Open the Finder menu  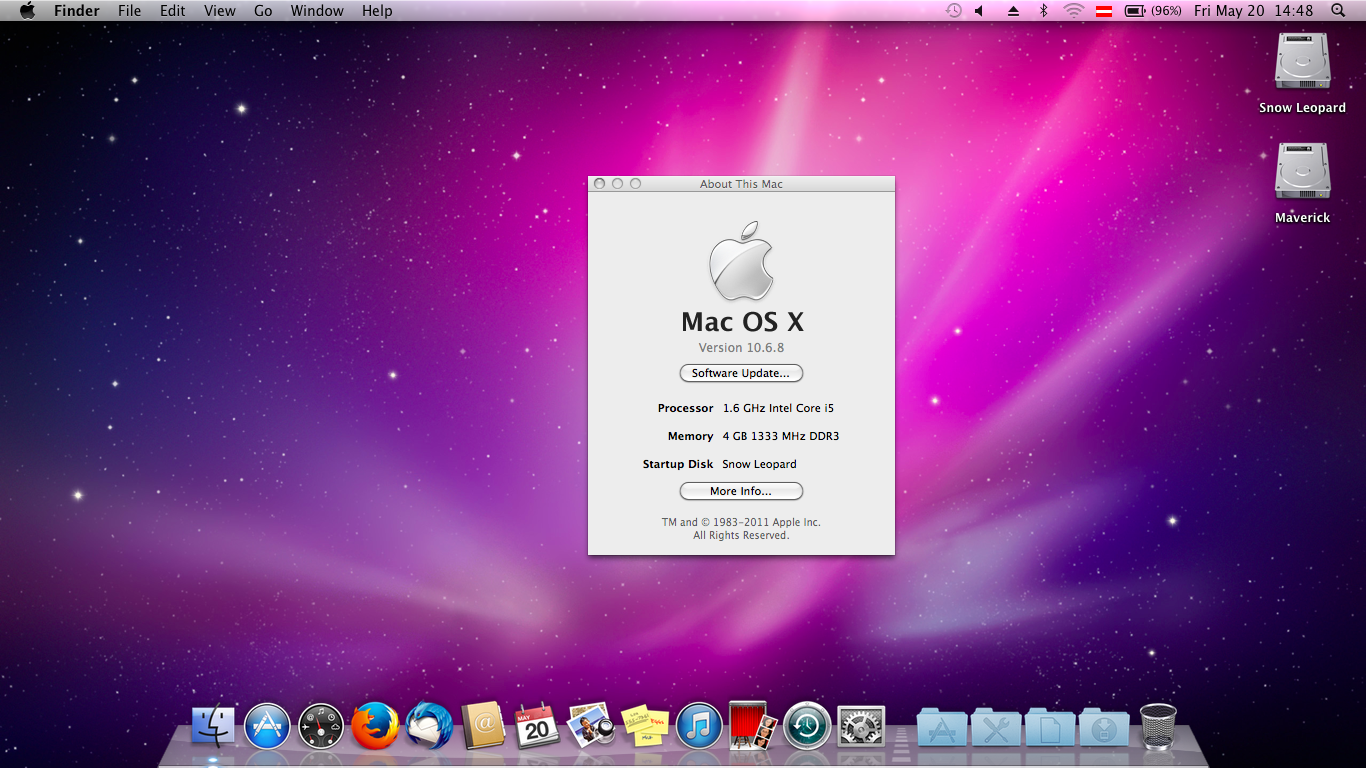[x=77, y=10]
